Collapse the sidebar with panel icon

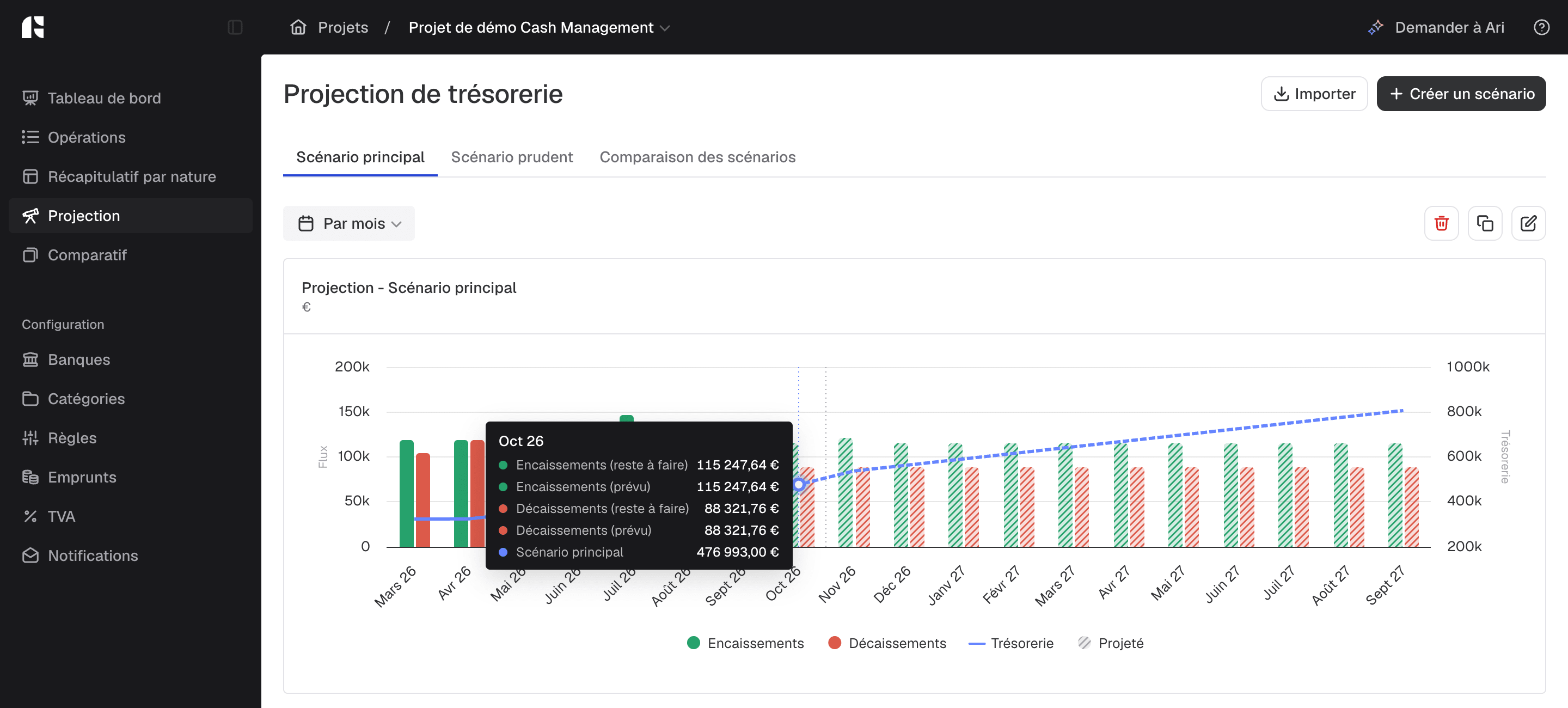click(235, 27)
